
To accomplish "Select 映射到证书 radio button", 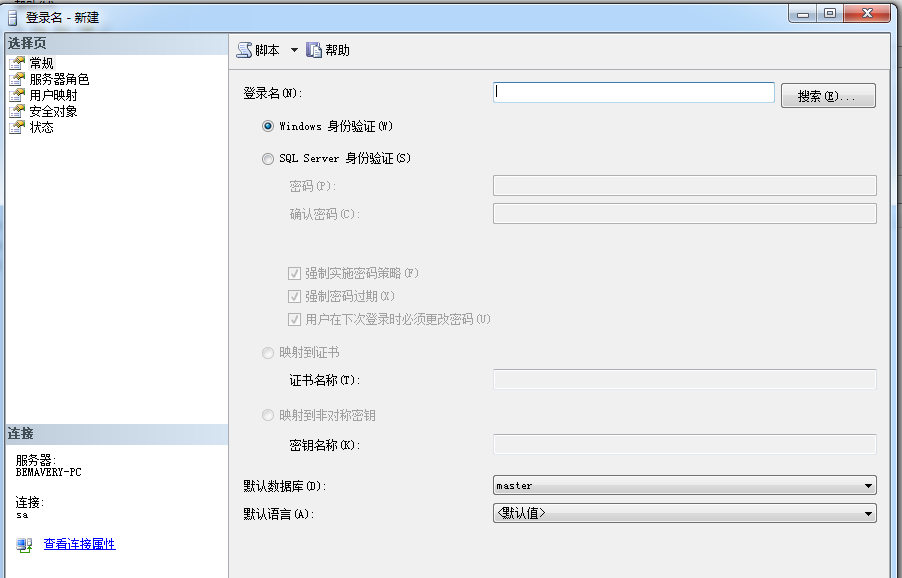I will click(x=267, y=353).
